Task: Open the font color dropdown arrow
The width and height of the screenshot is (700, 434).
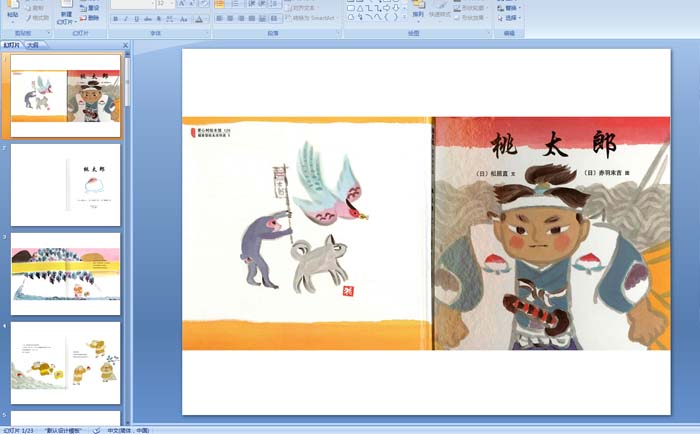Action: coord(206,19)
